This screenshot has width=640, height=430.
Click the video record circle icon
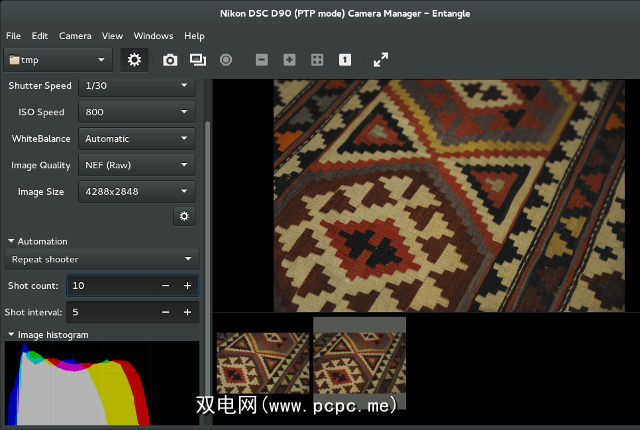click(x=226, y=60)
